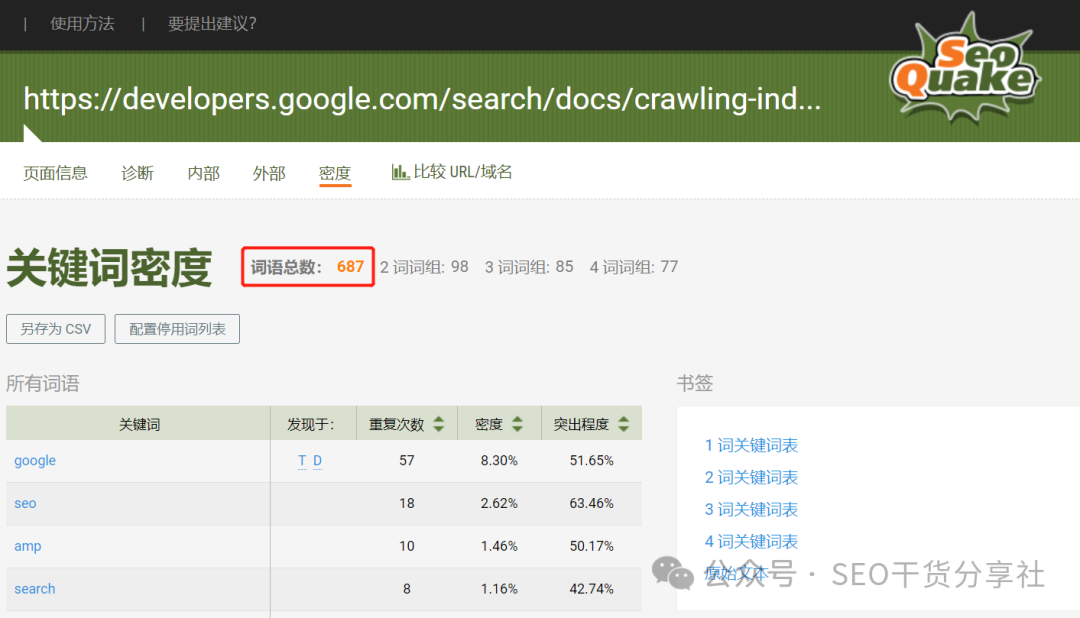Click the SeoQuake logo
This screenshot has width=1080, height=618.
click(965, 69)
